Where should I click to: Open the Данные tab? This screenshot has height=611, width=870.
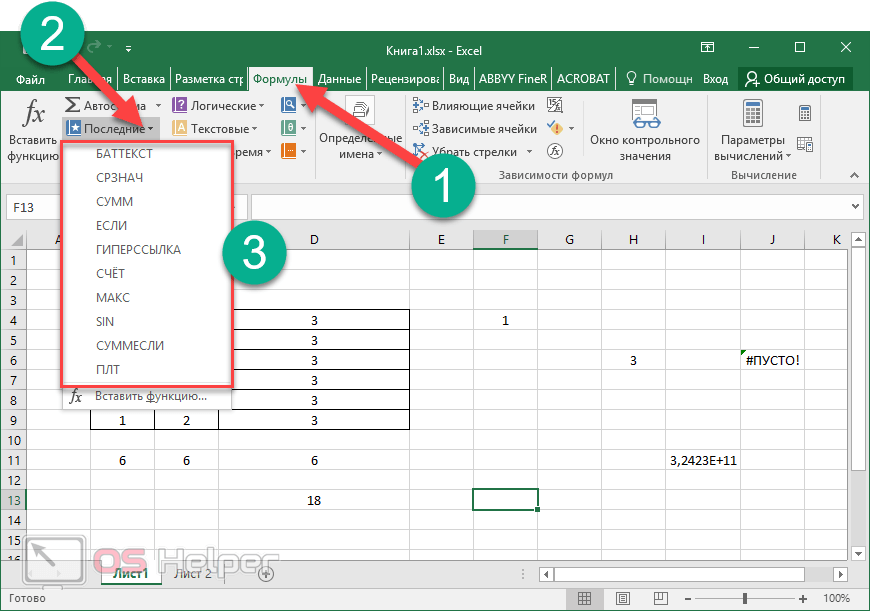[x=339, y=79]
